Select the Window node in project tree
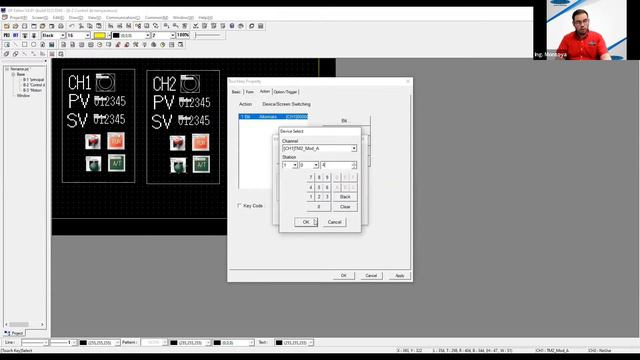640x360 pixels. tap(23, 96)
